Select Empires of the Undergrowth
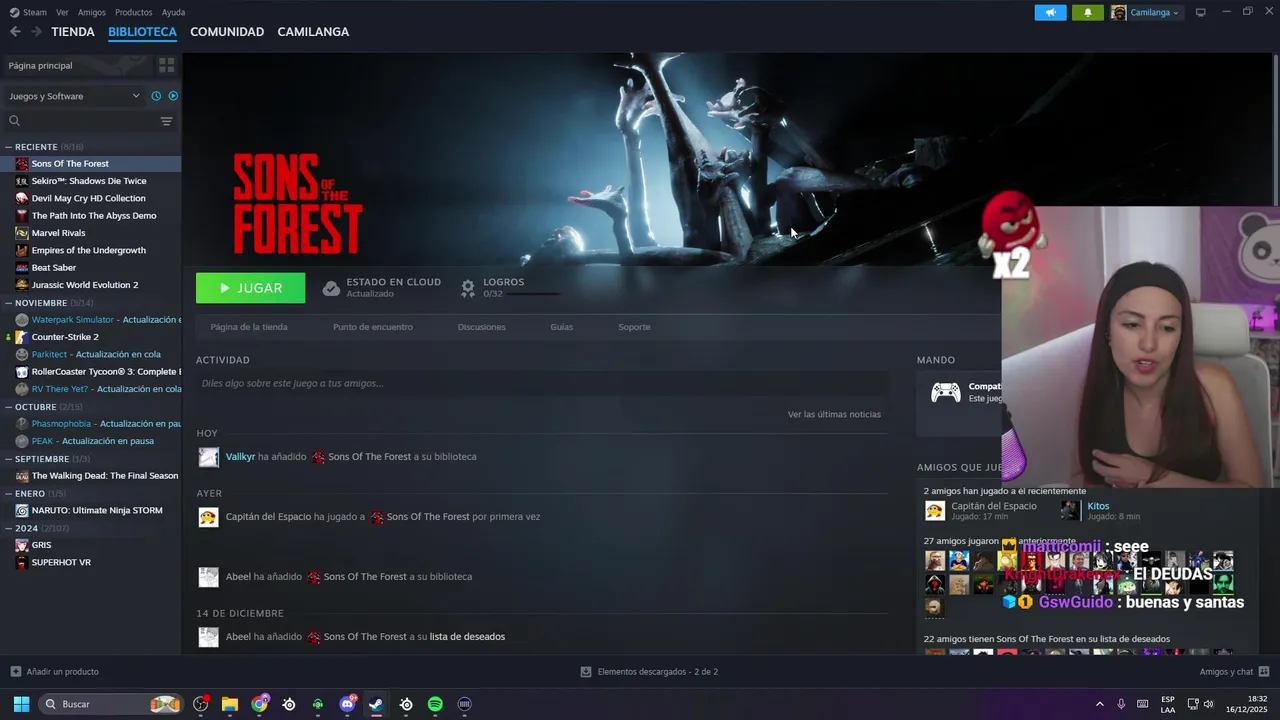 pyautogui.click(x=89, y=250)
